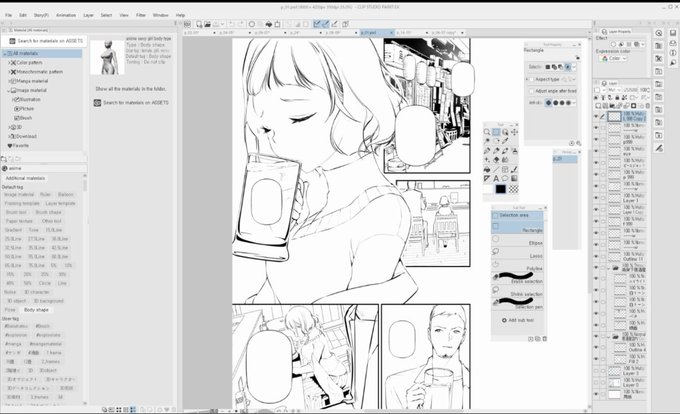Toggle visibility of Layer 3
This screenshot has width=680, height=414.
(x=596, y=371)
